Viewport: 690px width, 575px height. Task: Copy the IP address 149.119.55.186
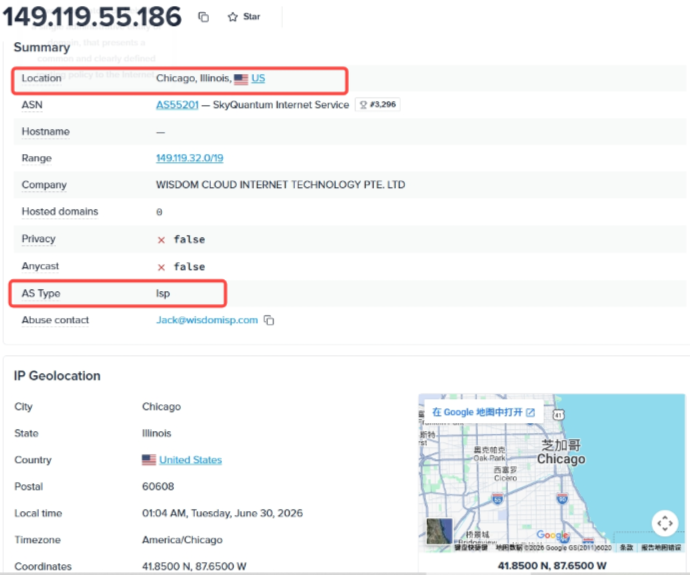(x=203, y=17)
